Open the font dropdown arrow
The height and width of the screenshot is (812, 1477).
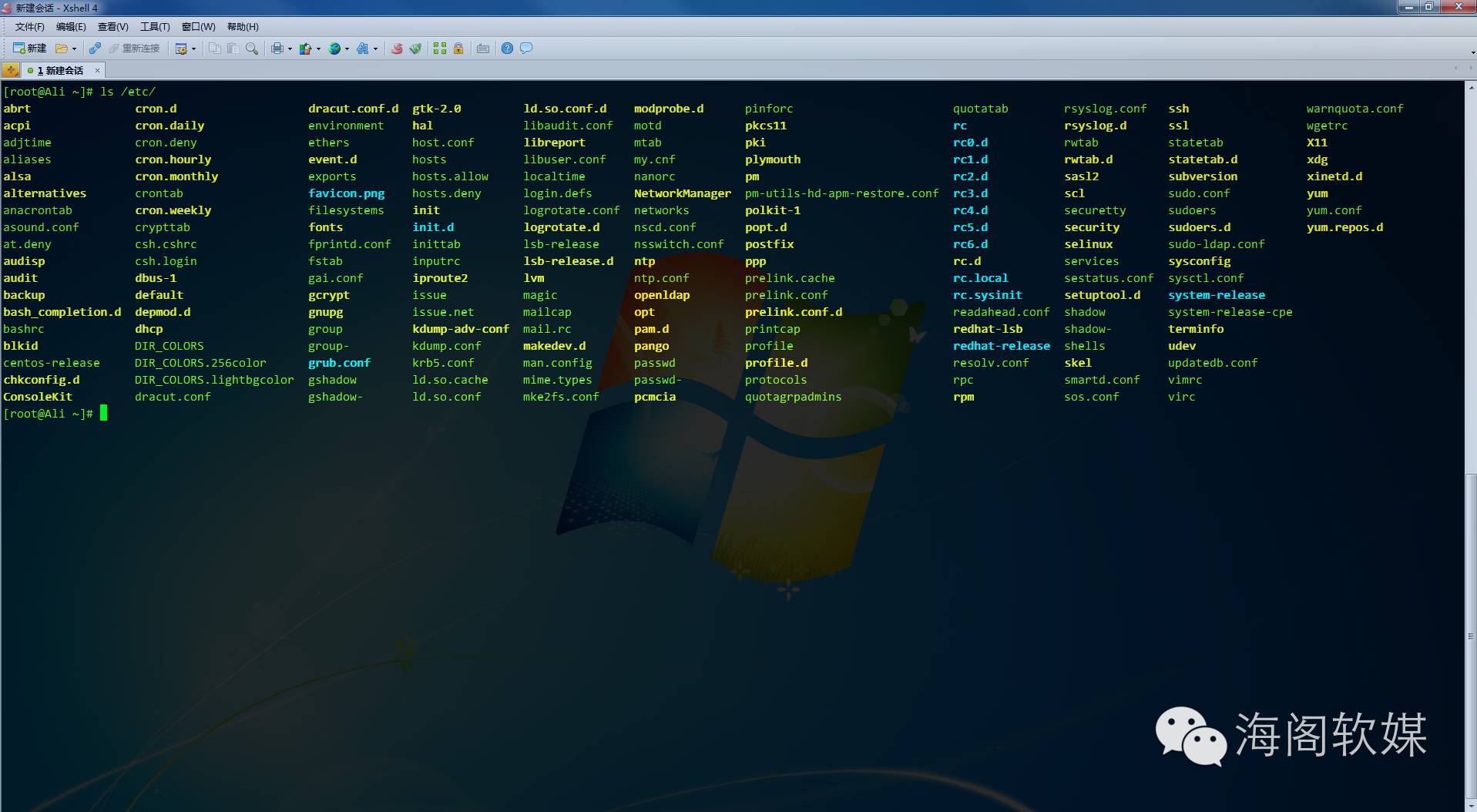[x=375, y=49]
